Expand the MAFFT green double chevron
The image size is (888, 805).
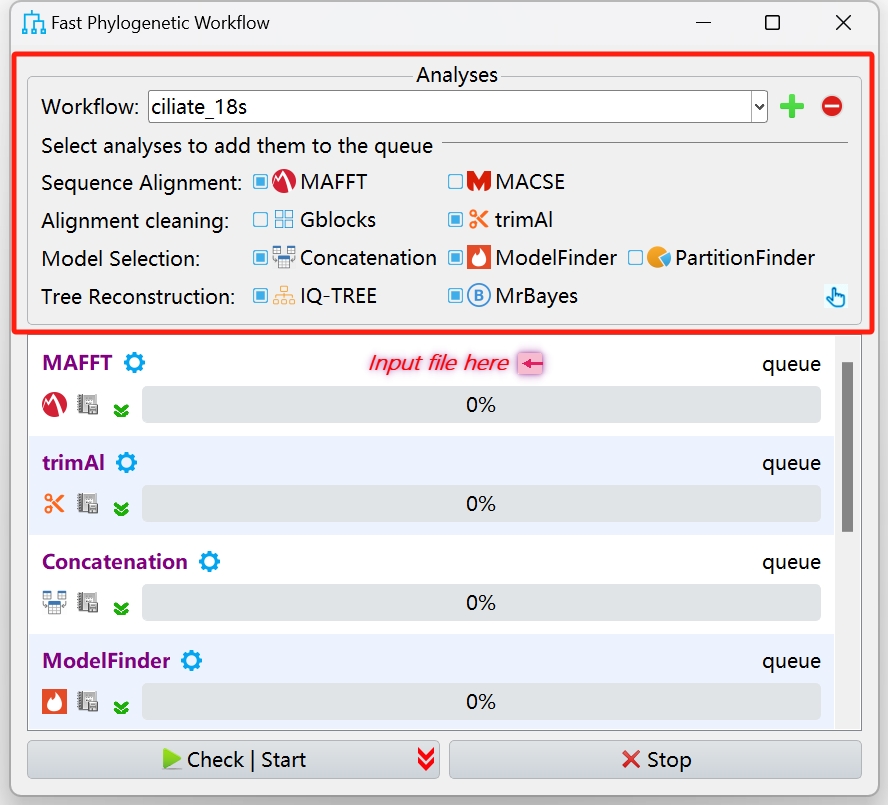pos(121,409)
